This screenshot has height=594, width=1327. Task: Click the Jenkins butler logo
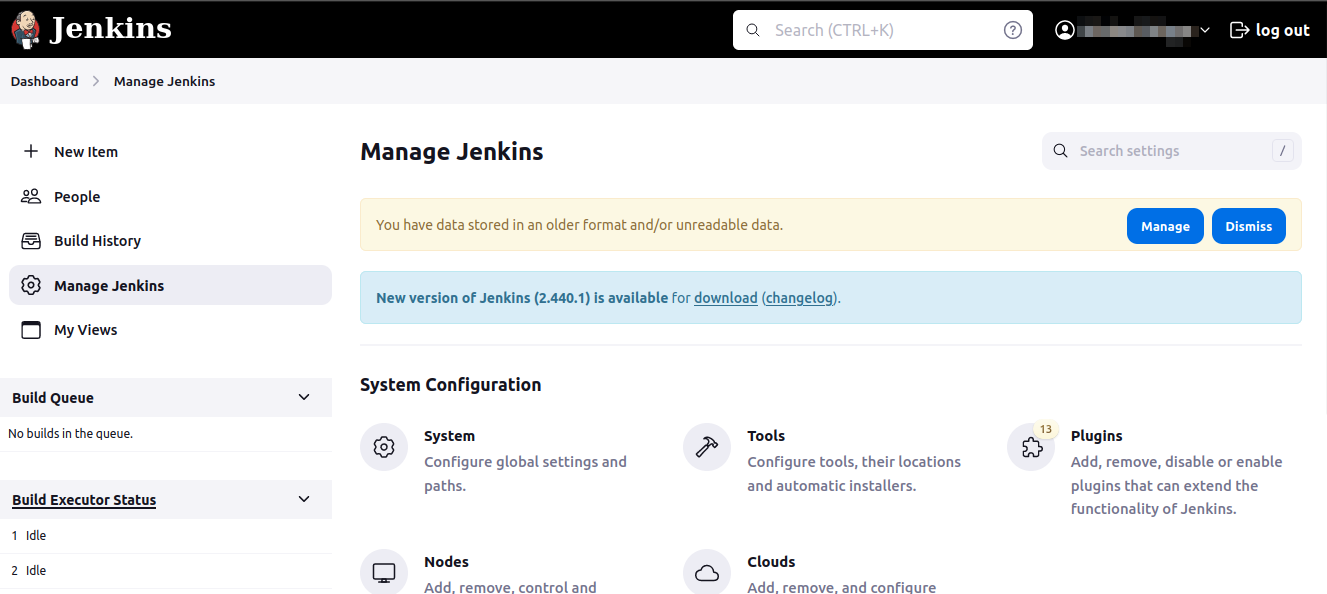(x=26, y=29)
